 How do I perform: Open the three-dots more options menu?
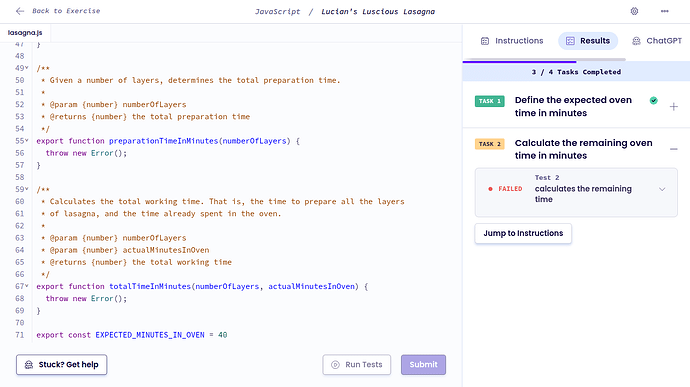click(664, 11)
